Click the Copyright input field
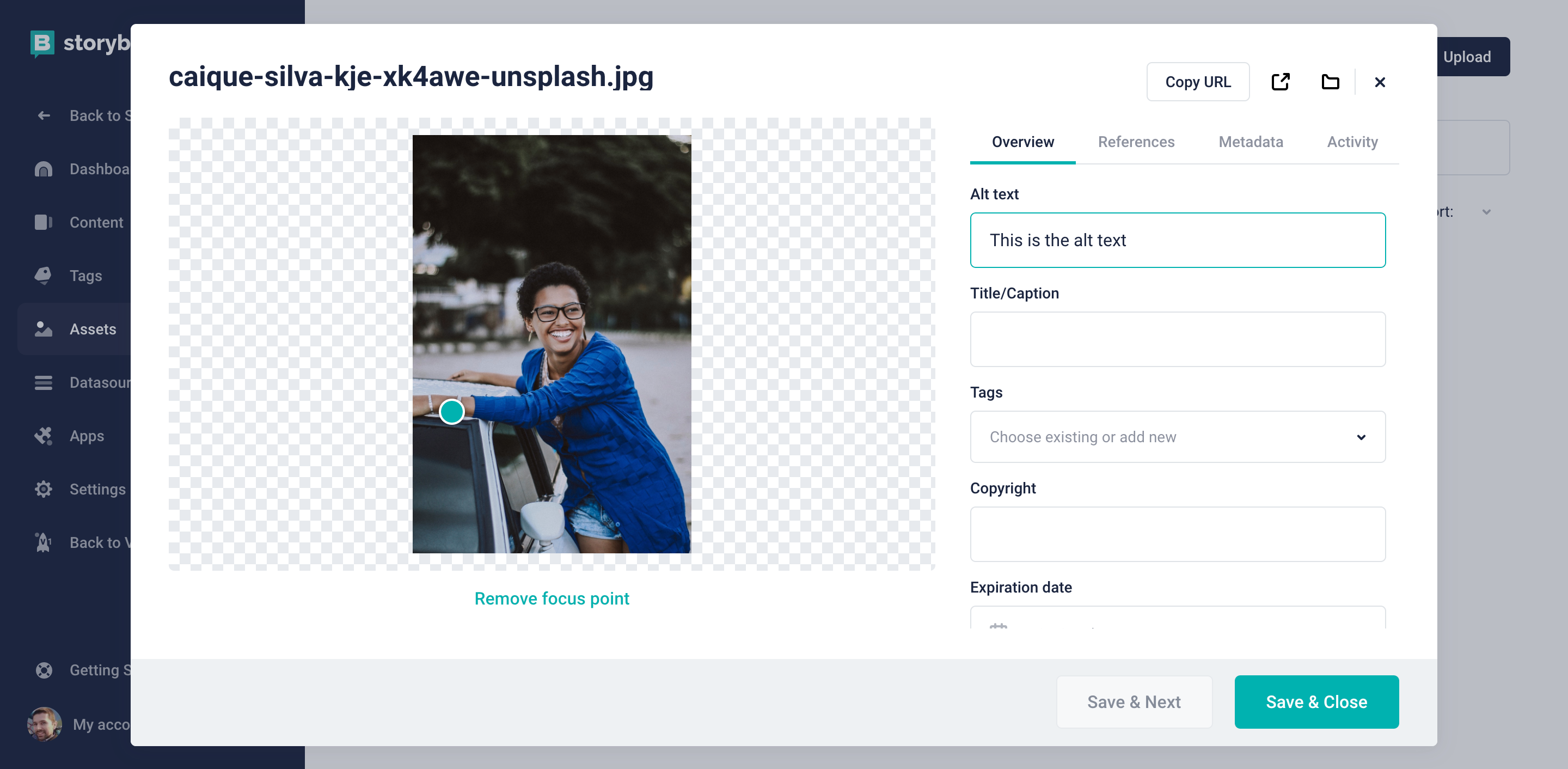Viewport: 1568px width, 769px height. 1177,534
